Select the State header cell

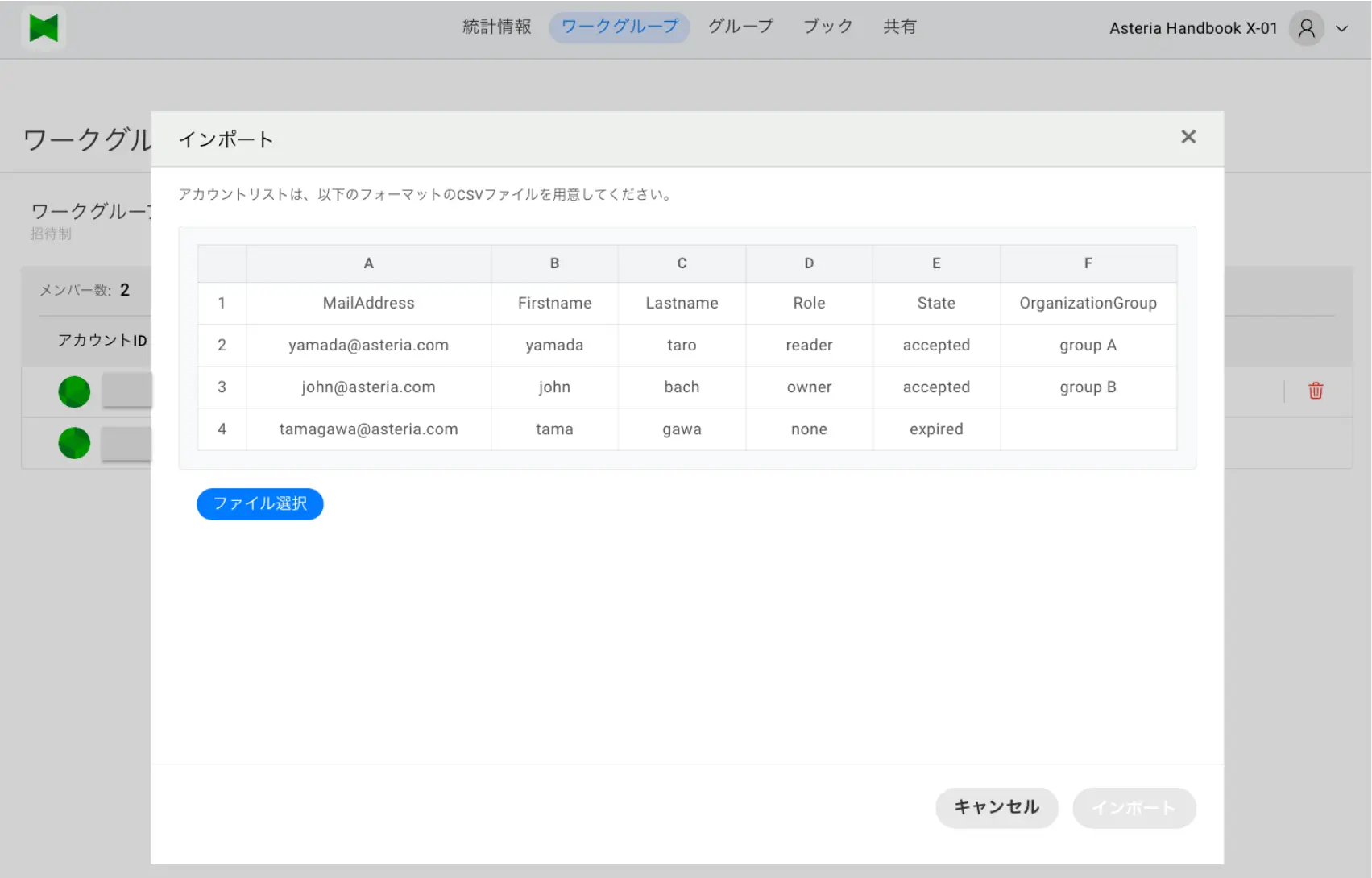pyautogui.click(x=936, y=304)
